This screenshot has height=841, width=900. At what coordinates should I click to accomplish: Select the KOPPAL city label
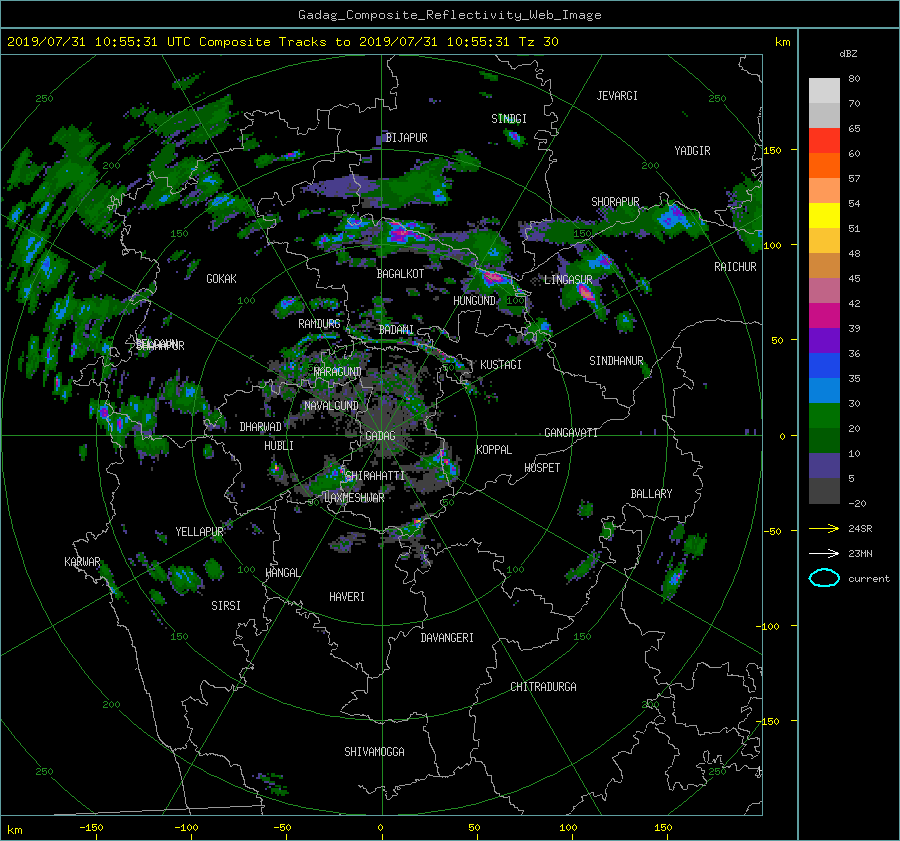(494, 450)
